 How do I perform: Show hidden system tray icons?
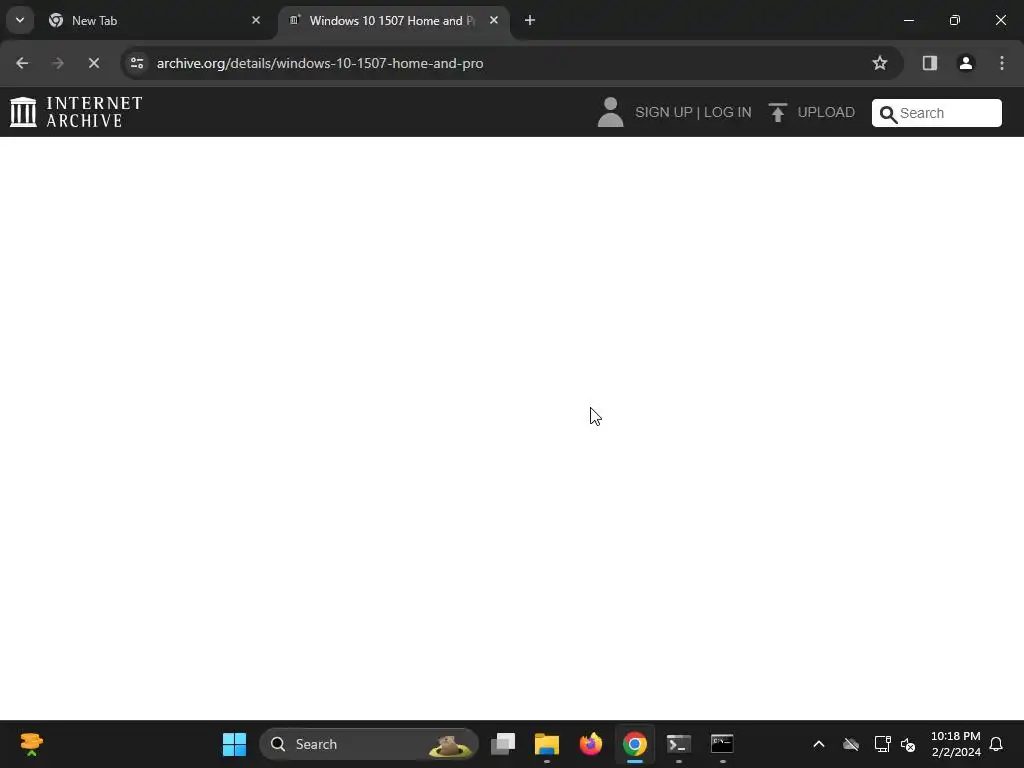pyautogui.click(x=818, y=744)
